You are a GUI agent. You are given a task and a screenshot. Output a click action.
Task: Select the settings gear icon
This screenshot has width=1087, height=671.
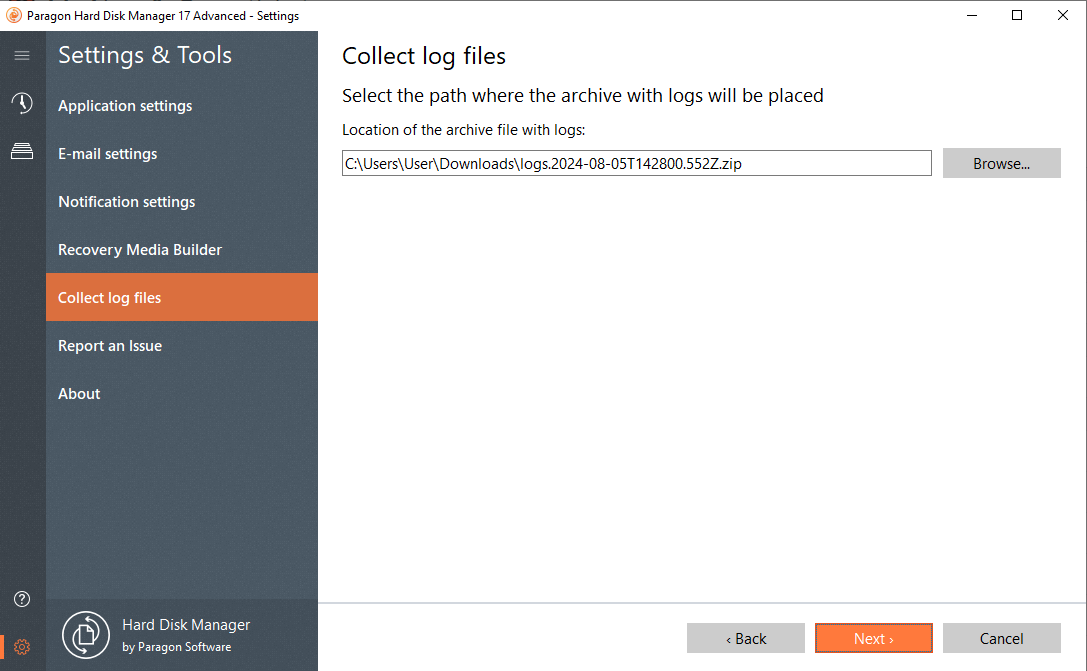pos(22,647)
